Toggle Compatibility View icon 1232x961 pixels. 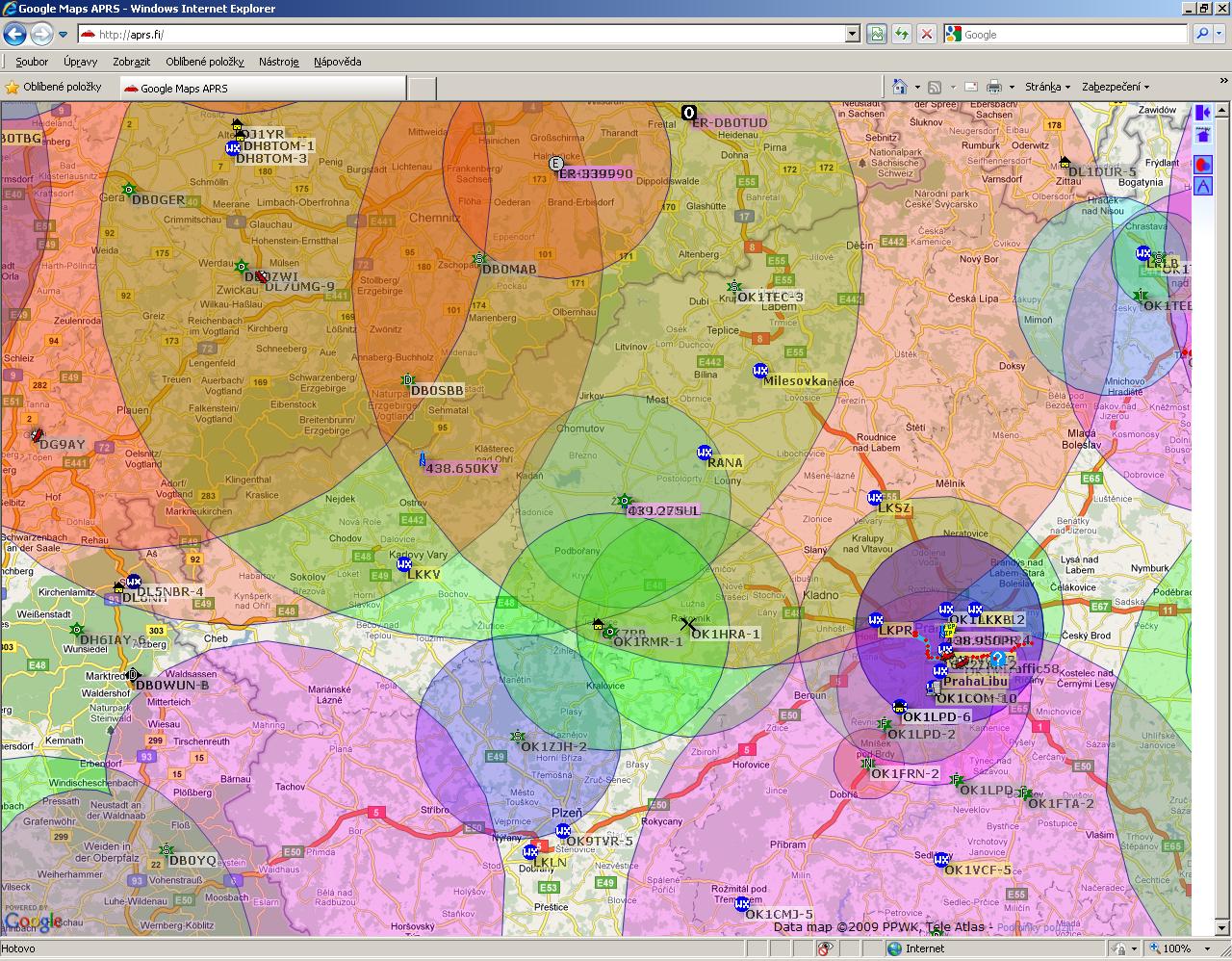(877, 35)
